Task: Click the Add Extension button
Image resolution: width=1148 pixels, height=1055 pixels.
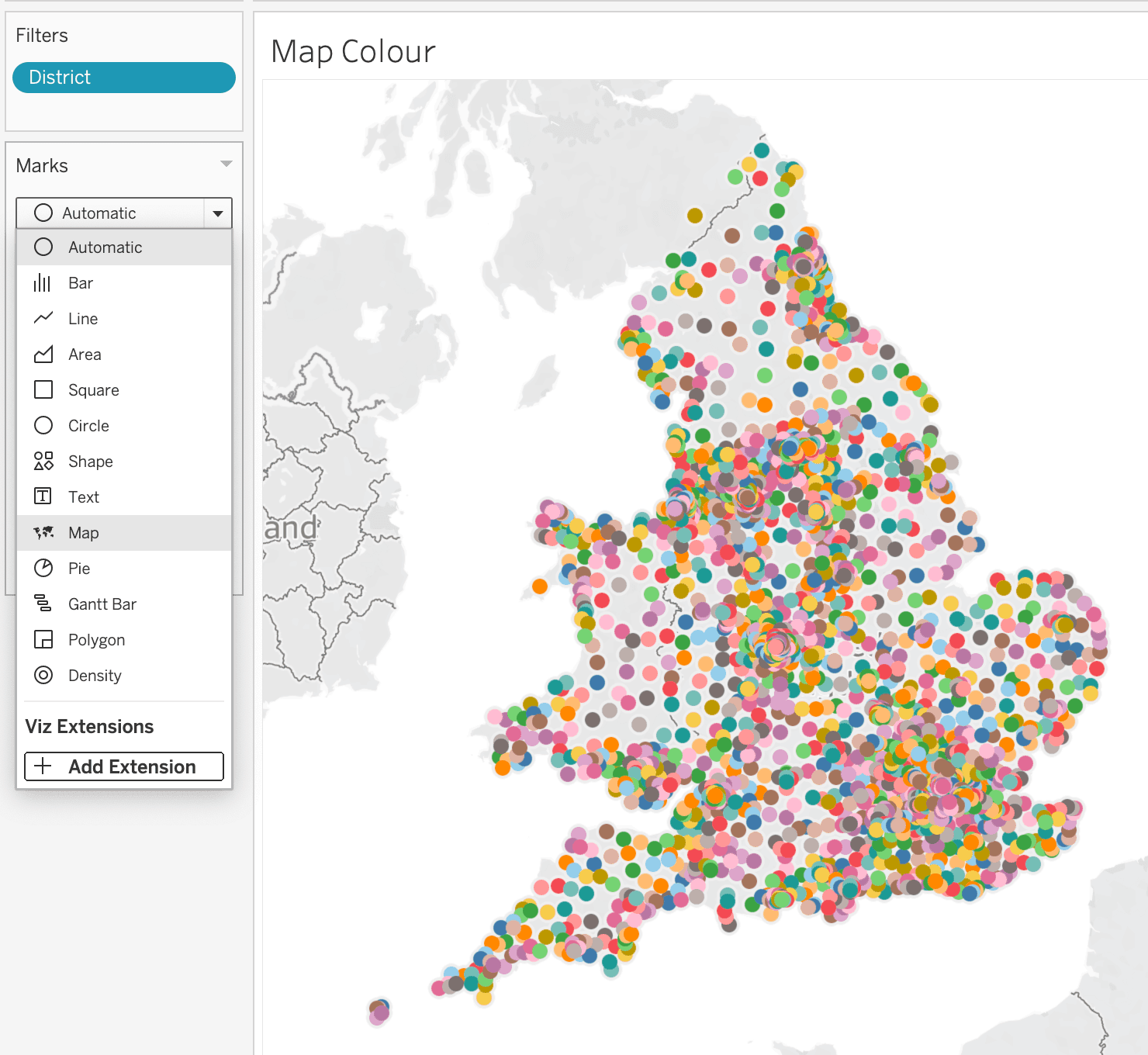Action: [124, 766]
